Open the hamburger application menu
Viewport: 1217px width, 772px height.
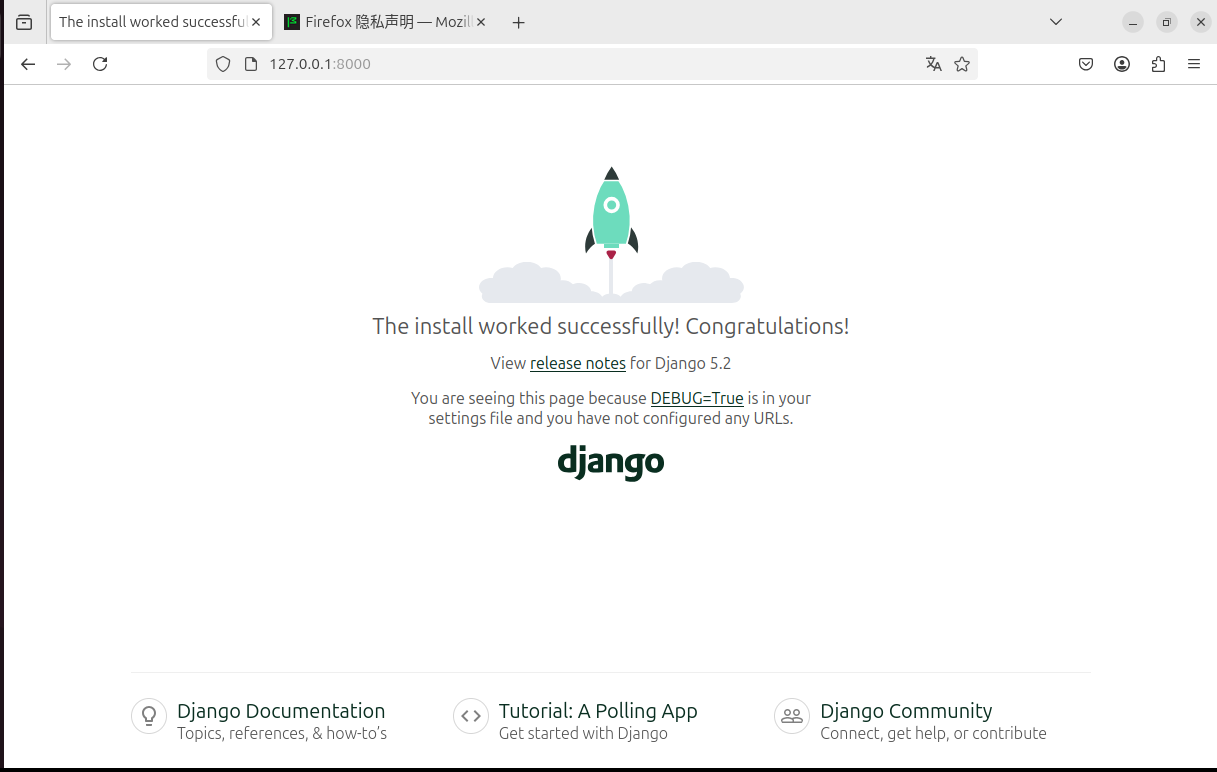coord(1194,64)
